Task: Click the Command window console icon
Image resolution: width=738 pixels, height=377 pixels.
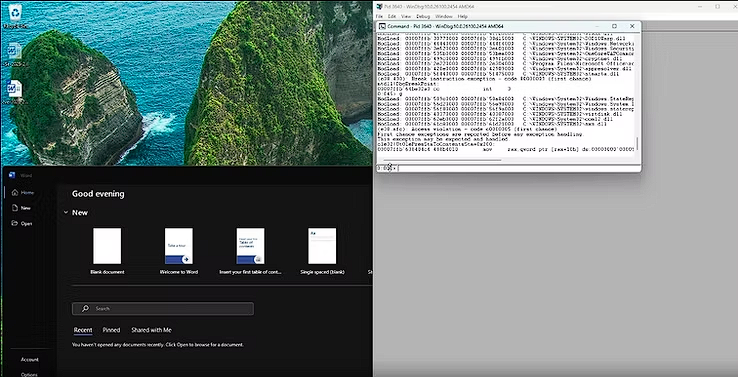Action: point(382,26)
